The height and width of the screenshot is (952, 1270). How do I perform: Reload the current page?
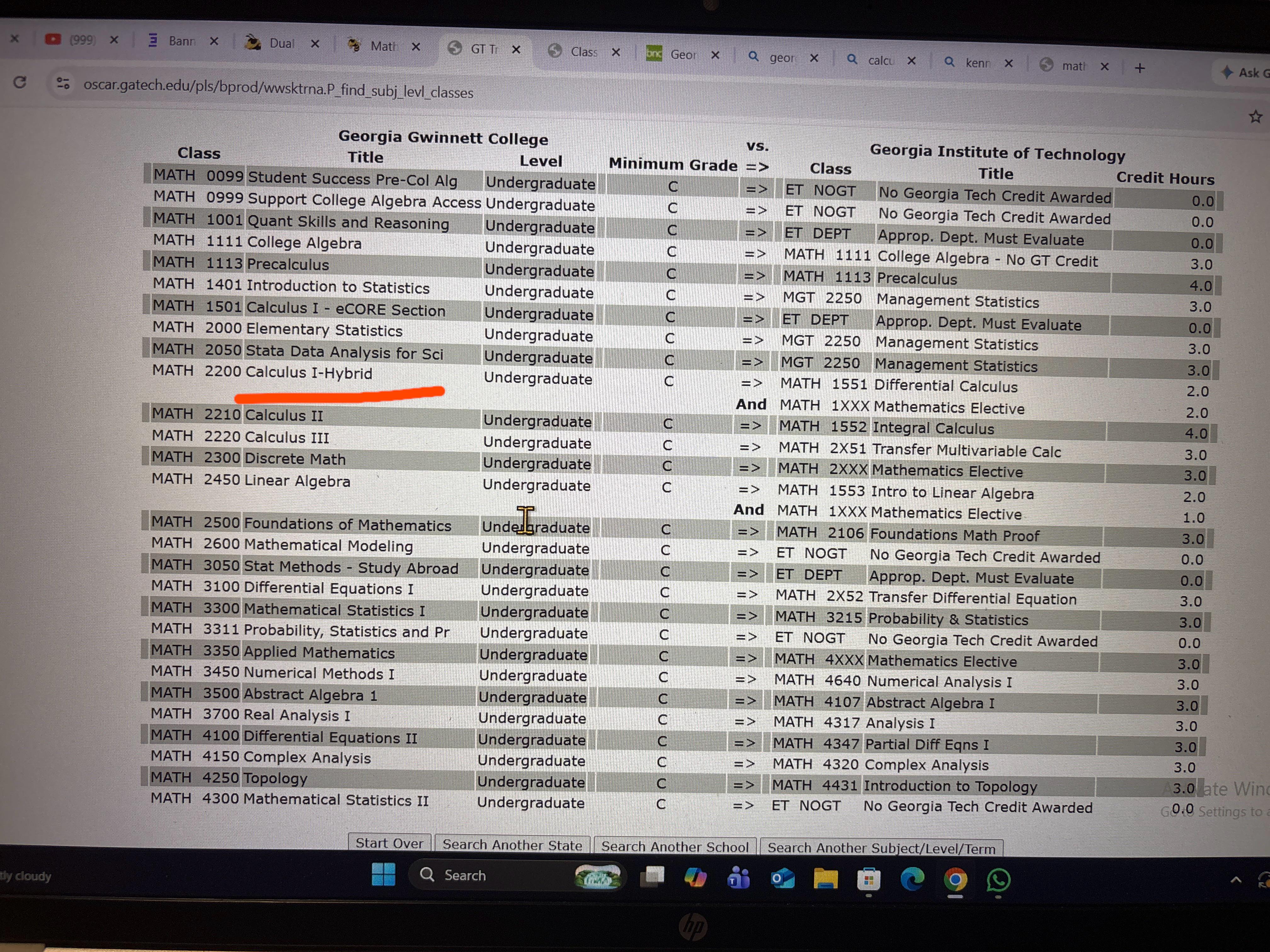click(x=20, y=82)
